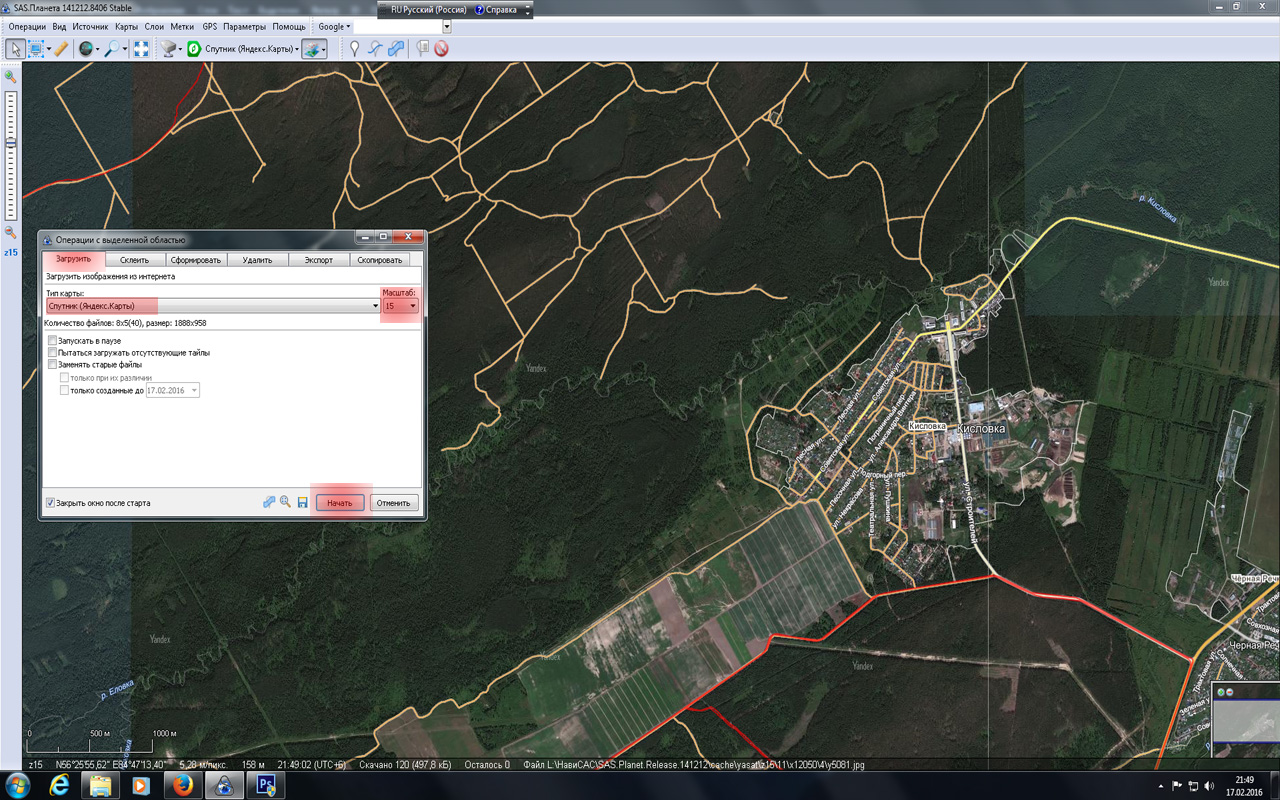Click the globe map-source icon in toolbar

86,48
